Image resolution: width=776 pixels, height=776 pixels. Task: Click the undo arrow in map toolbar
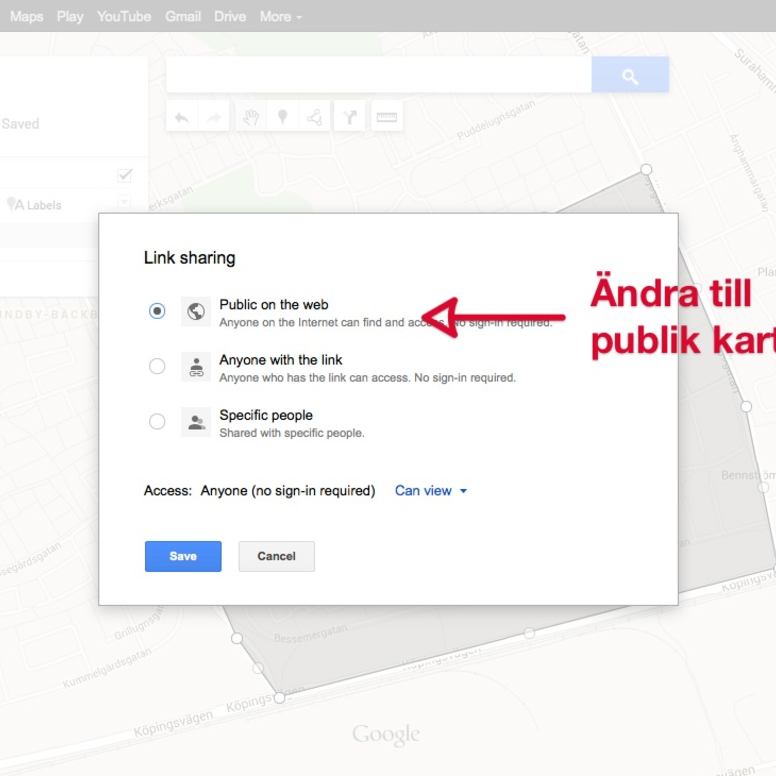(182, 118)
